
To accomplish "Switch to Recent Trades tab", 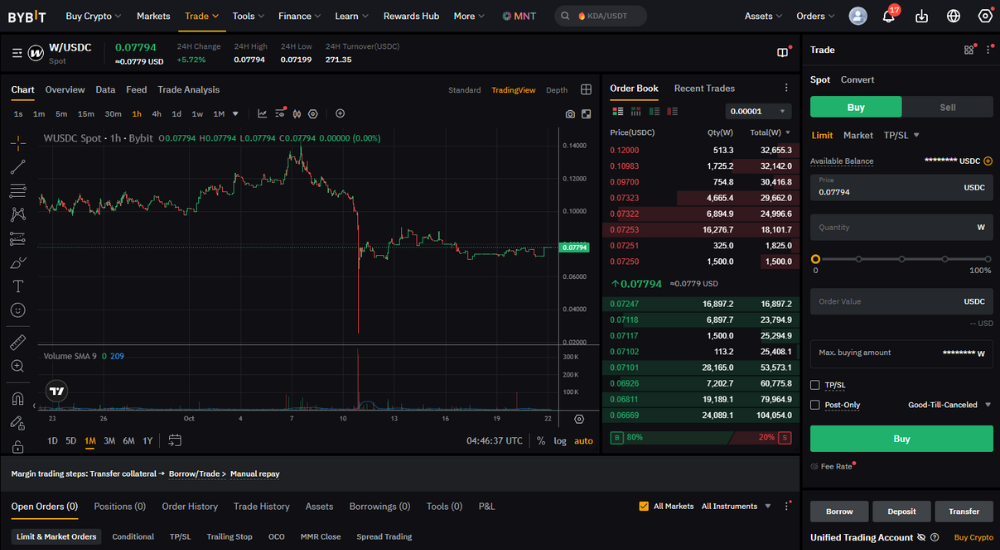I will [704, 89].
